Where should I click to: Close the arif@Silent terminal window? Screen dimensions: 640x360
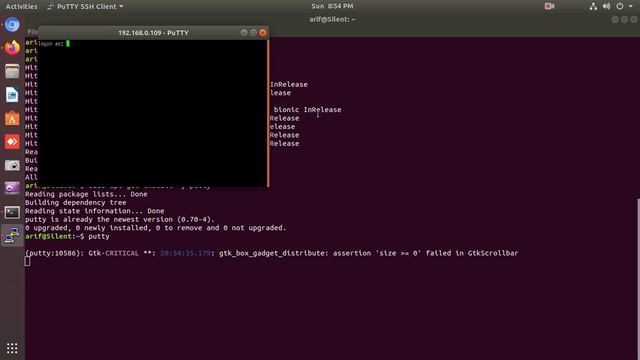[634, 20]
